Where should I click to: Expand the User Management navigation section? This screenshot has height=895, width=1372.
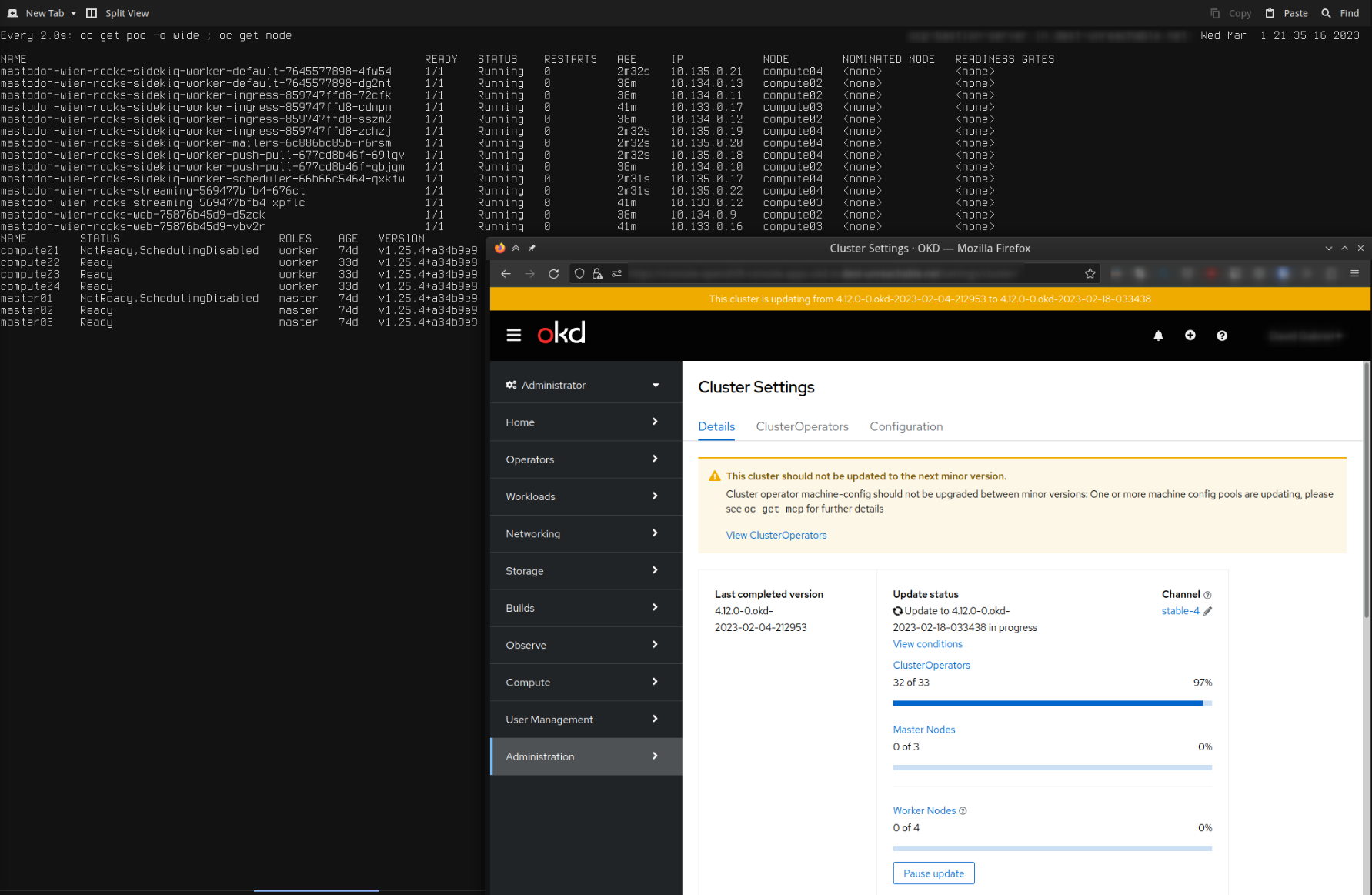point(586,720)
